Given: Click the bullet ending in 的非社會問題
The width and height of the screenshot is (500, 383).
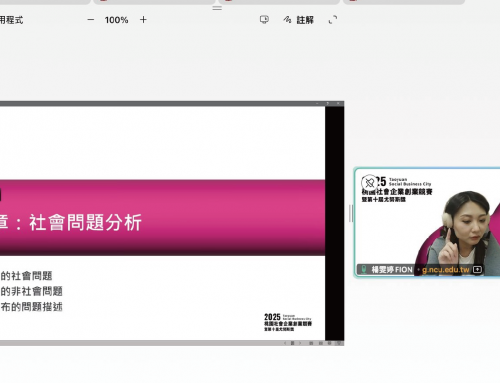Looking at the screenshot, I should point(31,291).
